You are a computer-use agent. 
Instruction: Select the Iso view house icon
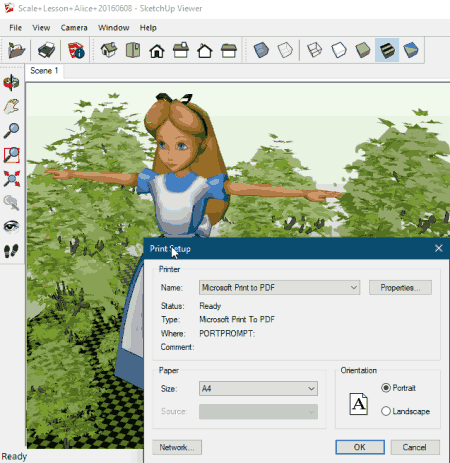click(x=109, y=50)
